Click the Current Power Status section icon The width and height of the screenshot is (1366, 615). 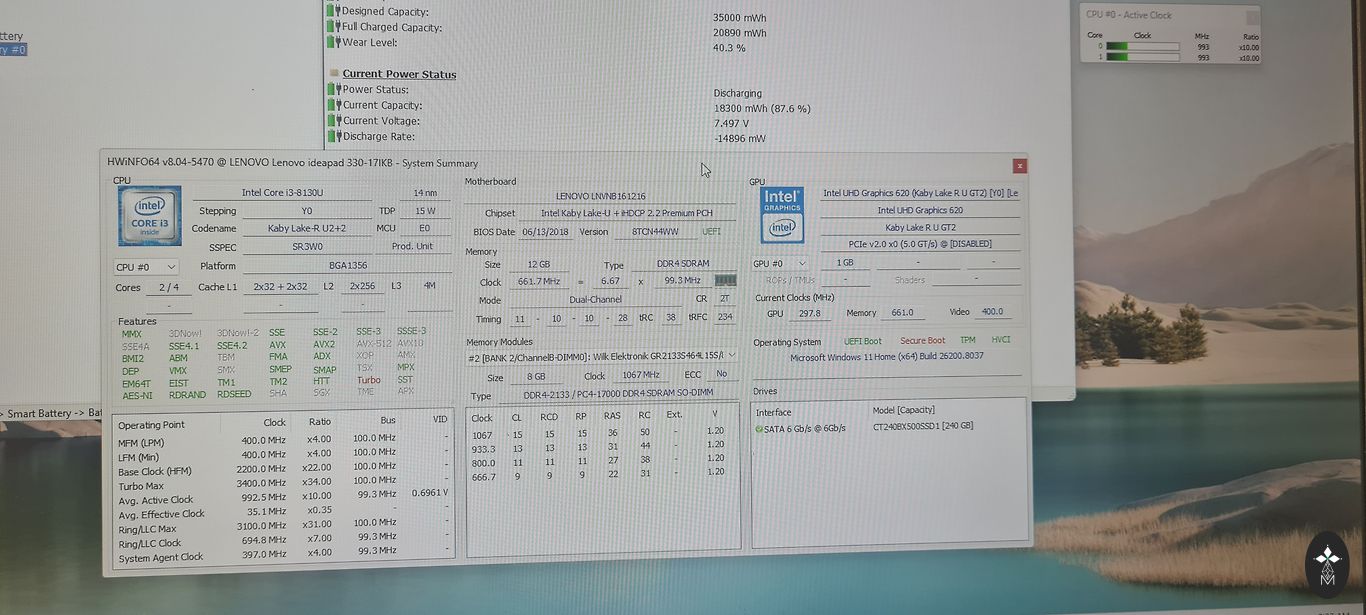coord(334,74)
